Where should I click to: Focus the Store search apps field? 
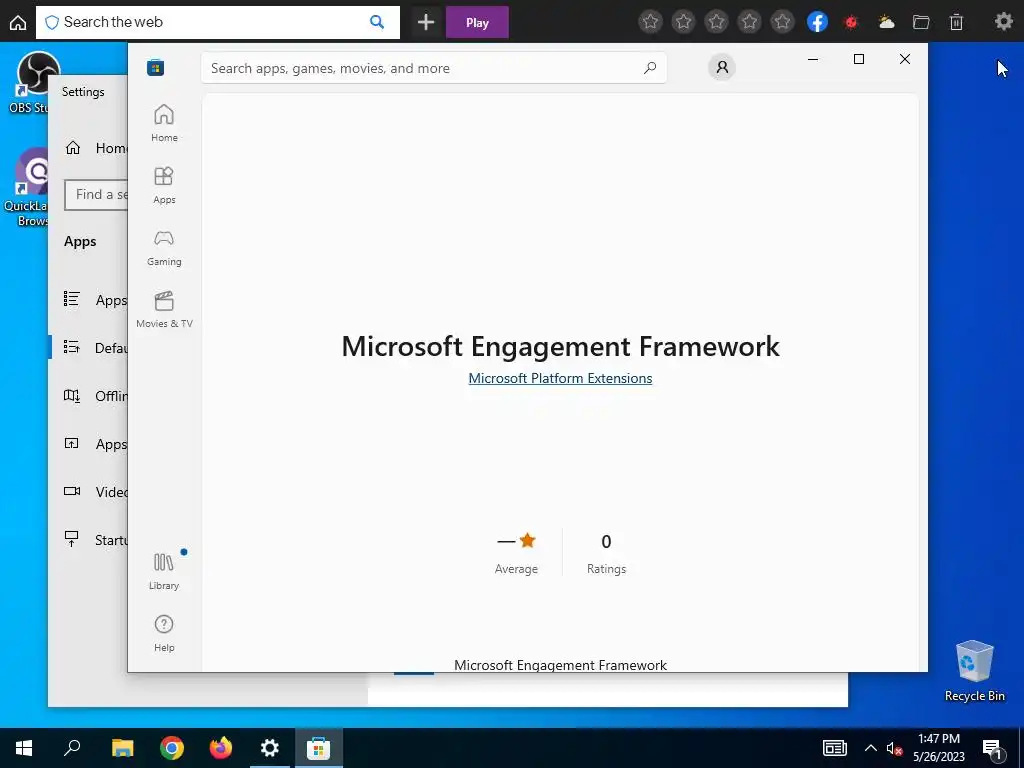[434, 68]
